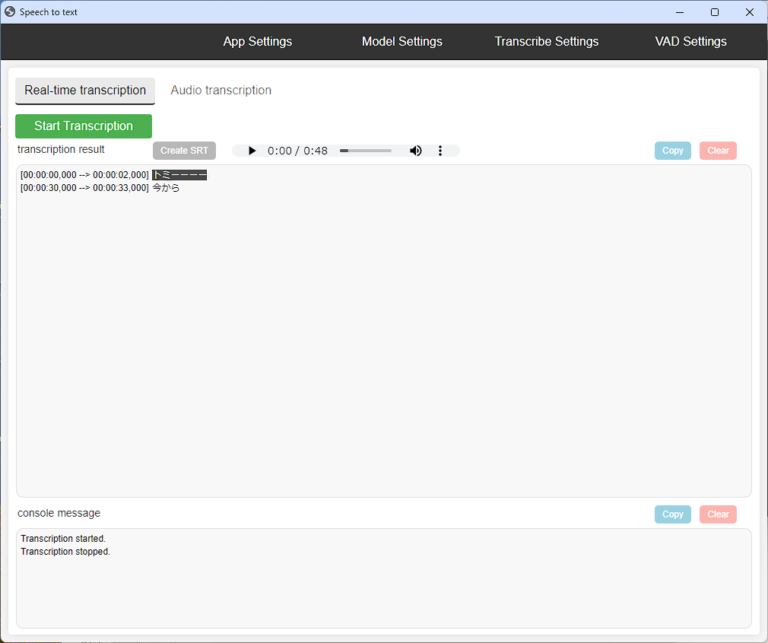Open VAD Settings menu

tap(690, 41)
